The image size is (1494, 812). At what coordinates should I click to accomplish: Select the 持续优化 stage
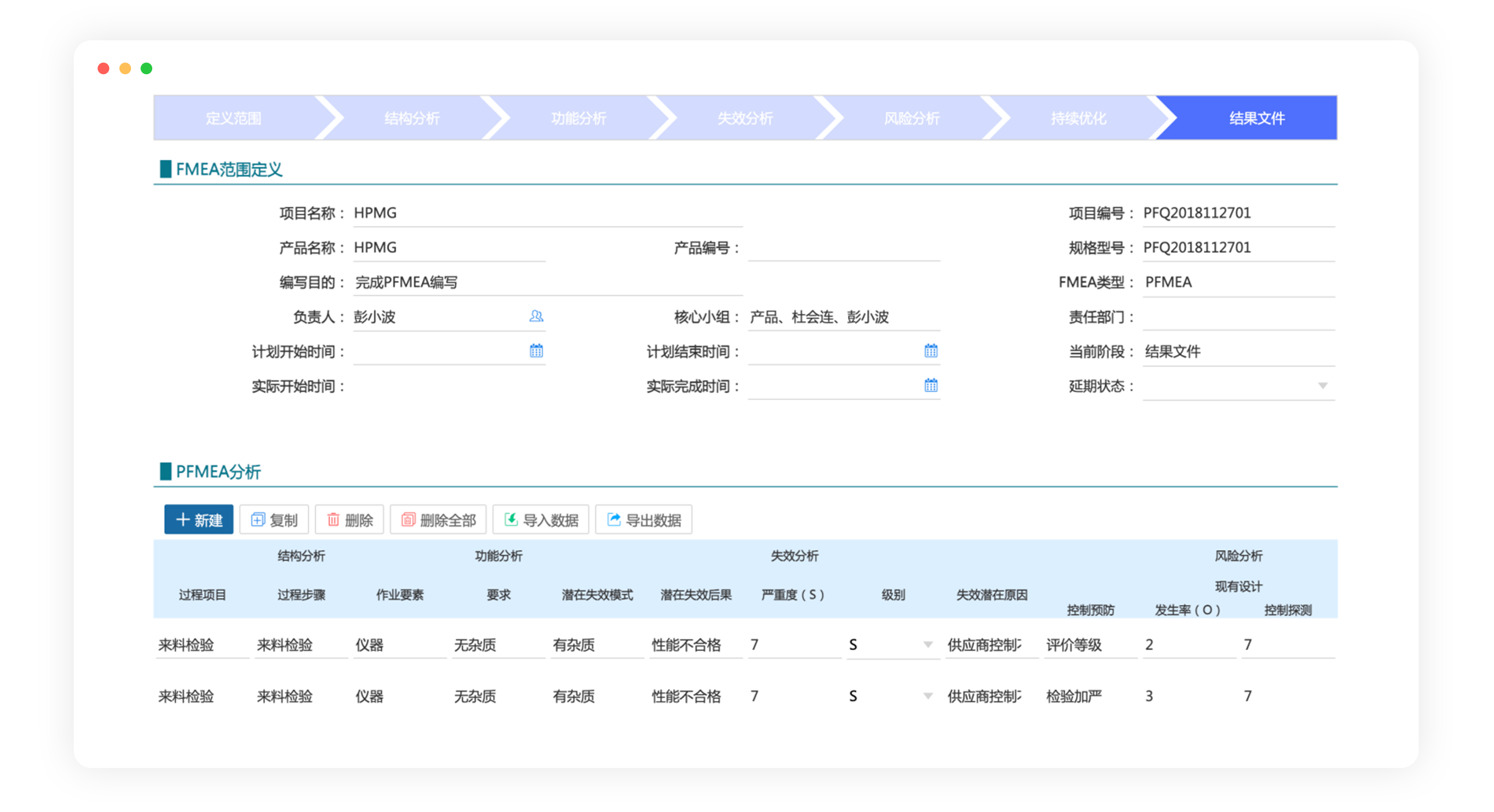click(1078, 118)
